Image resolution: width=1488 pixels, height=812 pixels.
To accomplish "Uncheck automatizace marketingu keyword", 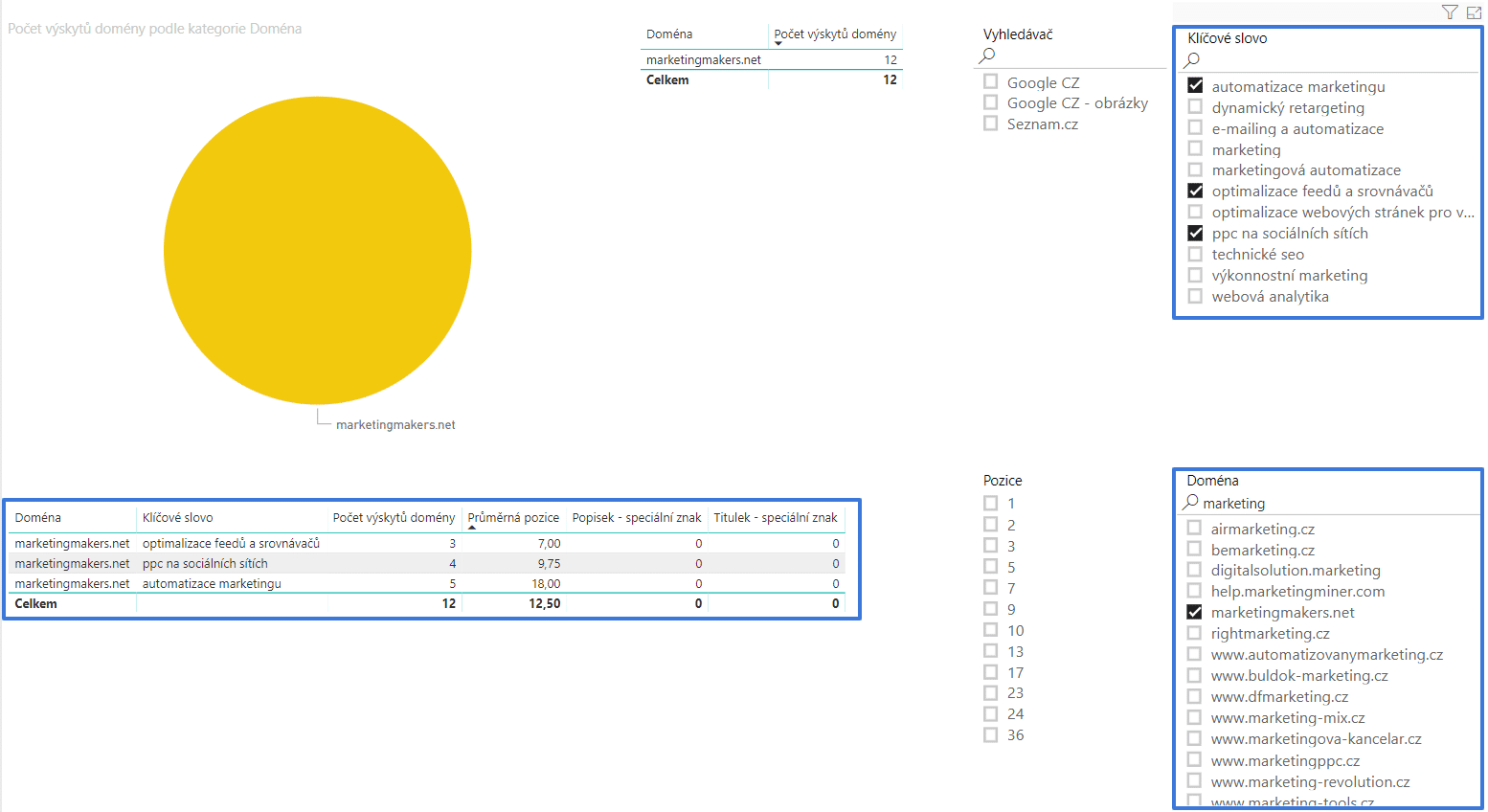I will pyautogui.click(x=1195, y=86).
